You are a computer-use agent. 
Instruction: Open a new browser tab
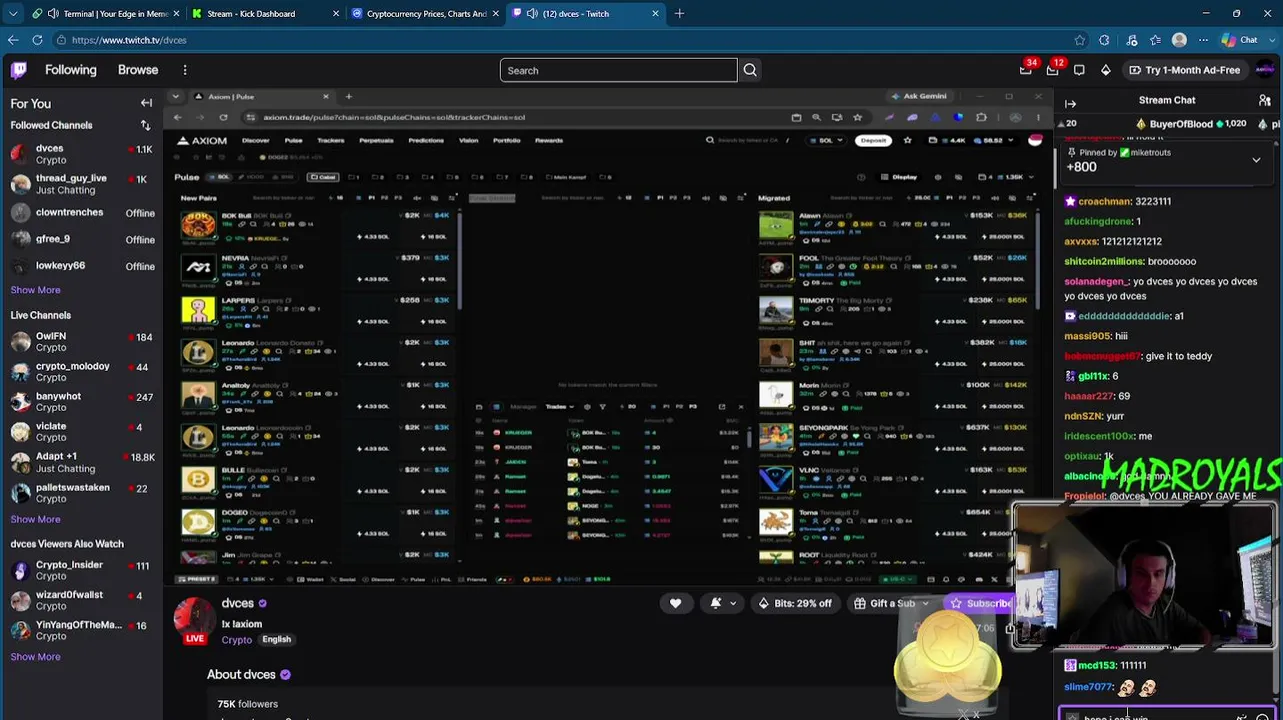679,14
